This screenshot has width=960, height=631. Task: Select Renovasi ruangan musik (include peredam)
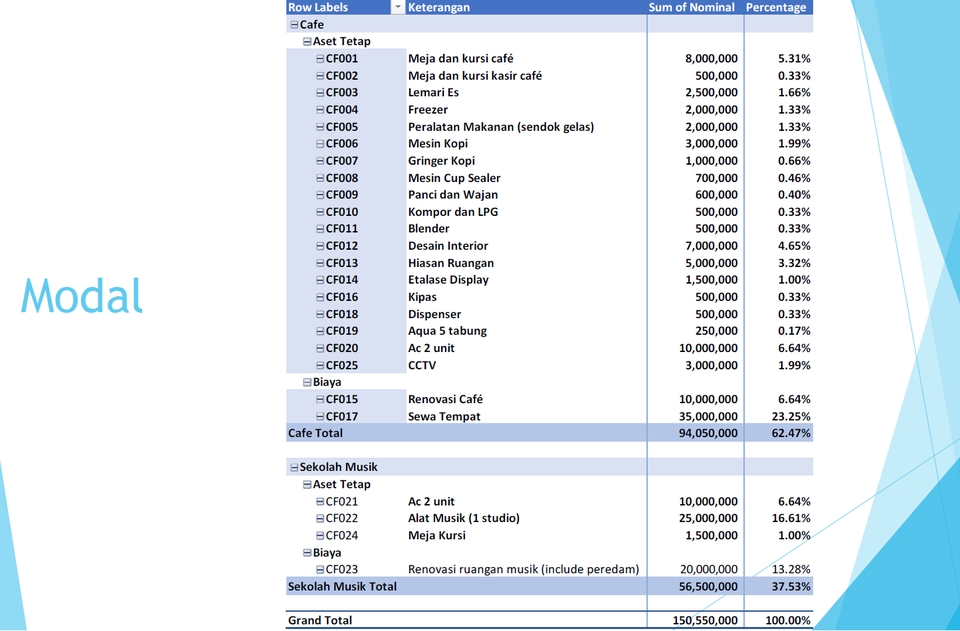[523, 570]
